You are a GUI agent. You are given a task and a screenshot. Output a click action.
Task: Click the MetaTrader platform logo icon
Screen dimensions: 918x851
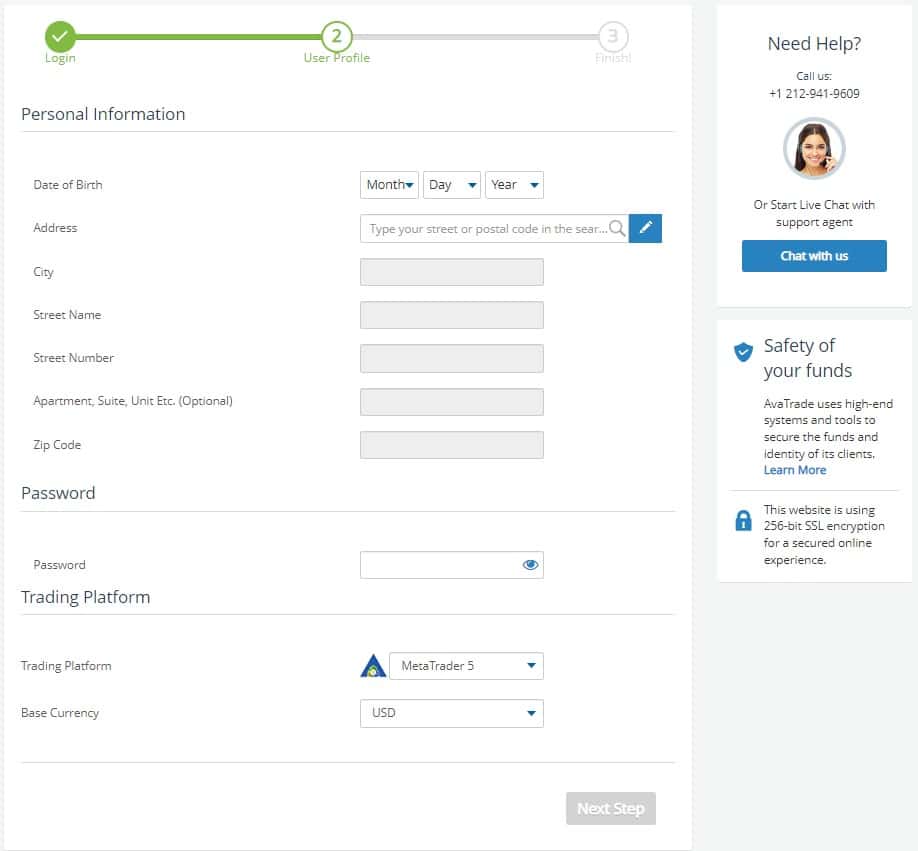[373, 666]
